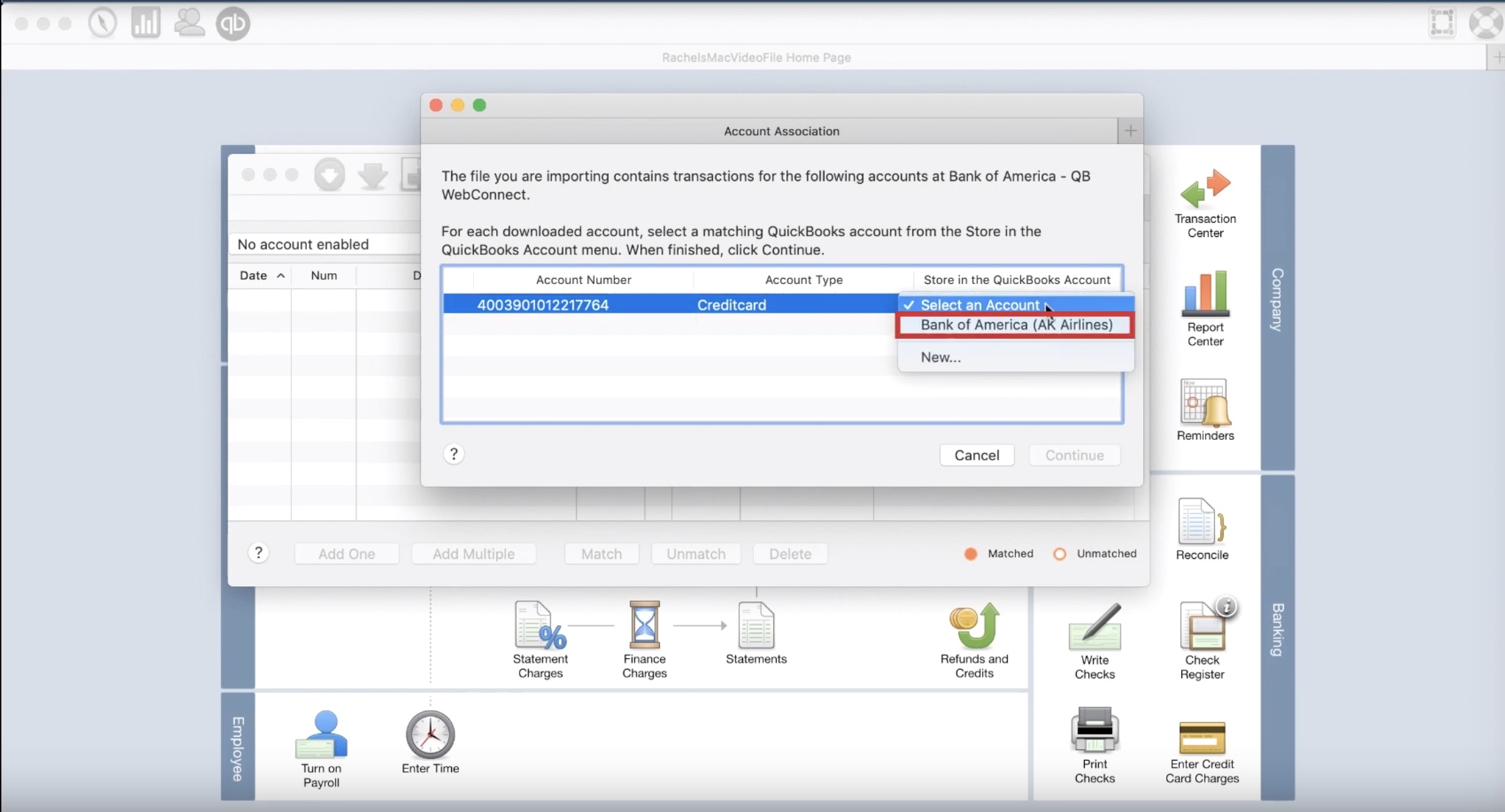Open Finance Charges hourglass icon
The image size is (1505, 812).
(644, 625)
